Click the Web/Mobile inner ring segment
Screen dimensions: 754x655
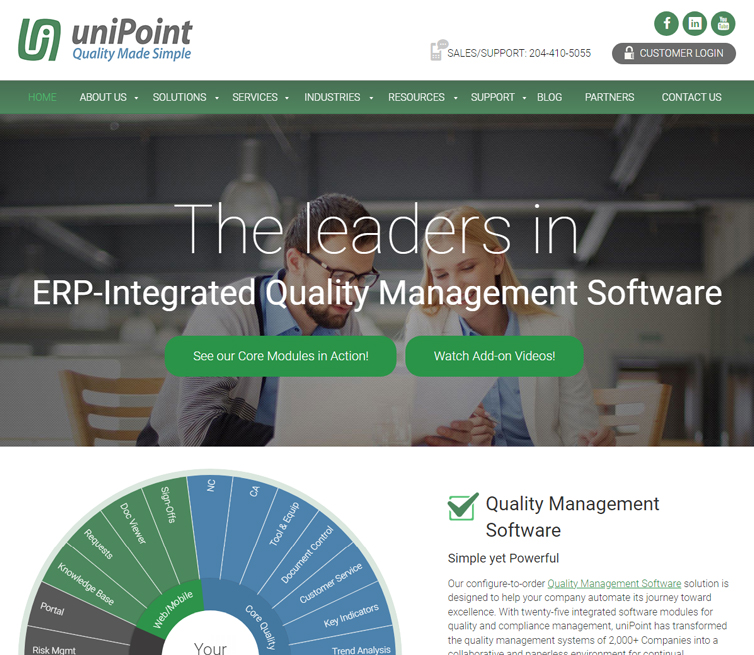(x=172, y=609)
